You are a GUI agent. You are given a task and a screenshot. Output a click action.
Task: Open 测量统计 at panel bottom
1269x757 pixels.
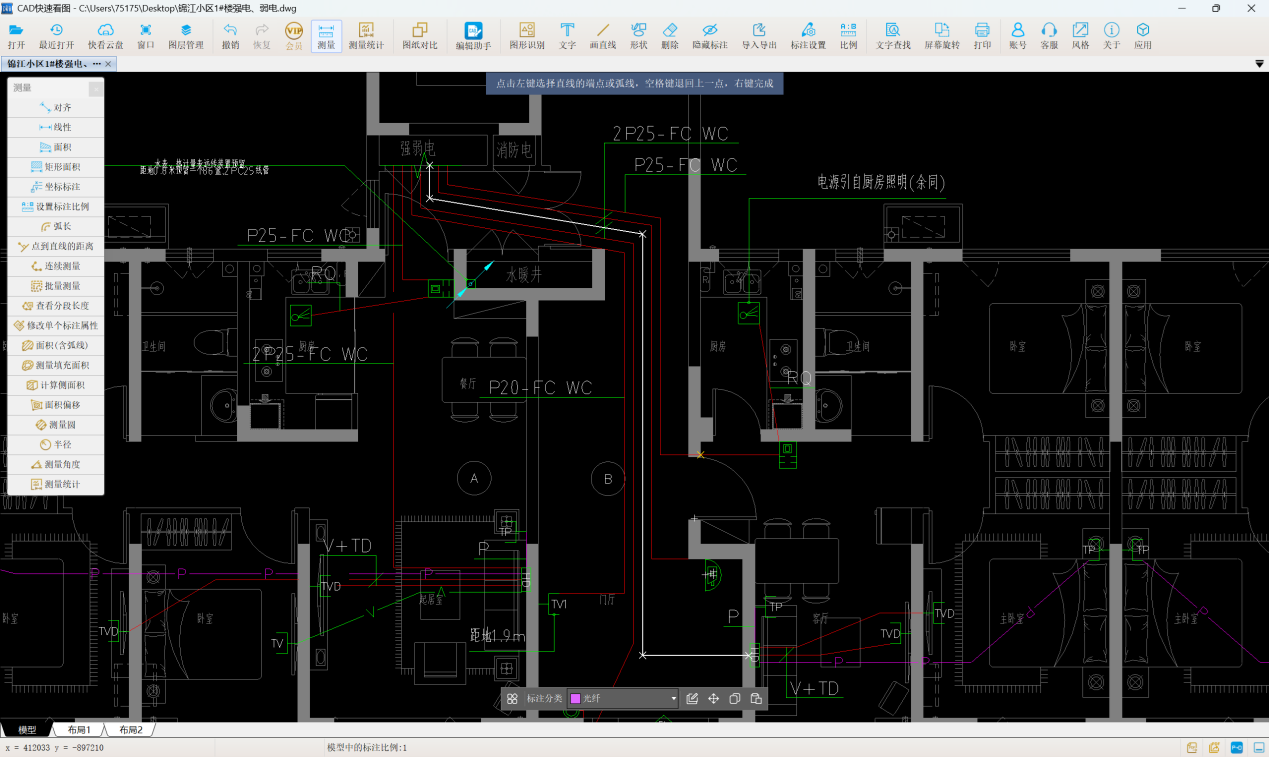[56, 484]
